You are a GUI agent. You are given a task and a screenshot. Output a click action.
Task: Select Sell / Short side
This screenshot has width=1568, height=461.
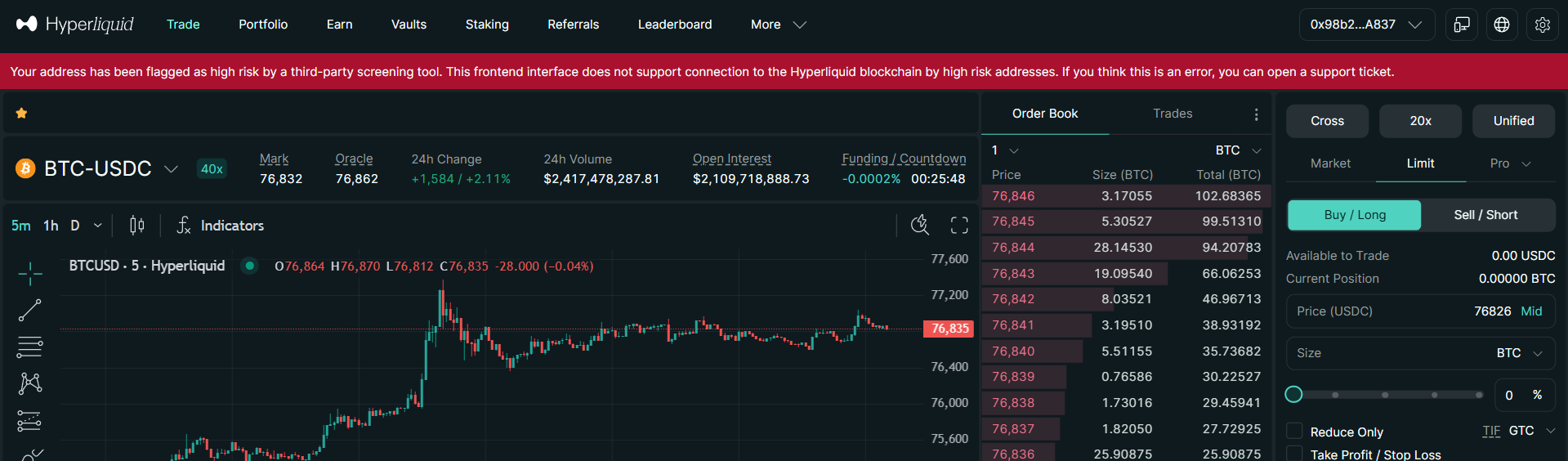coord(1486,215)
